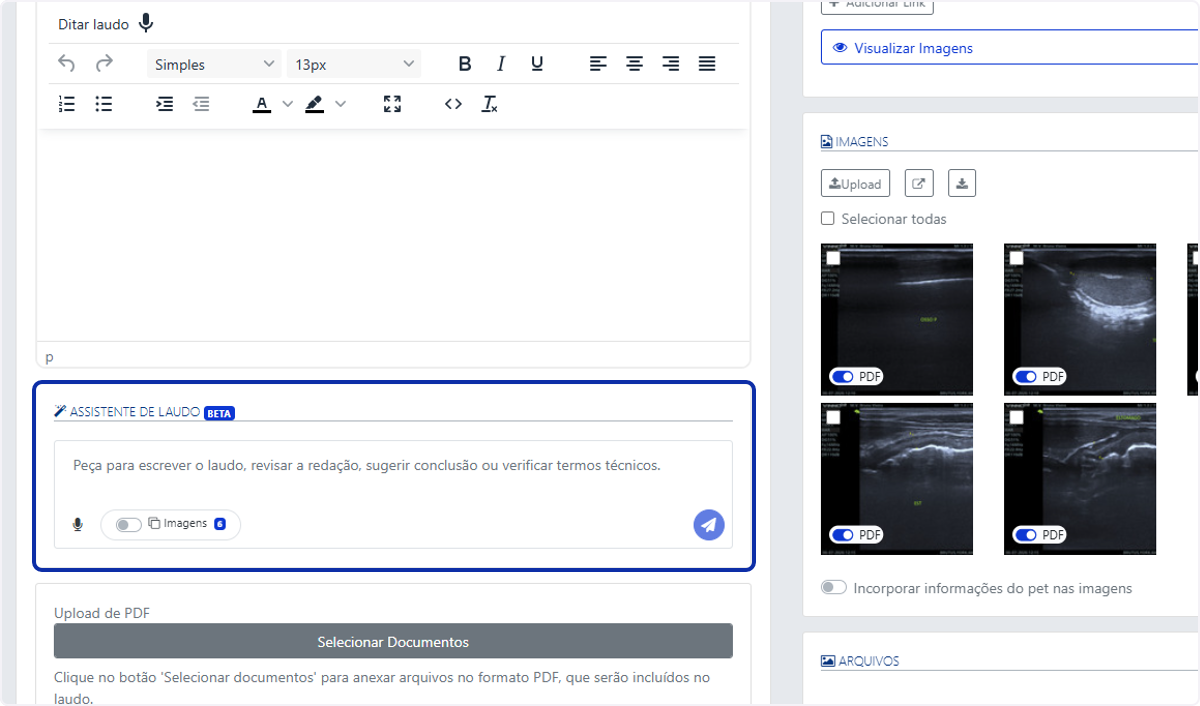Click the Selecionar Documentos button
Image resolution: width=1200 pixels, height=706 pixels.
tap(393, 641)
